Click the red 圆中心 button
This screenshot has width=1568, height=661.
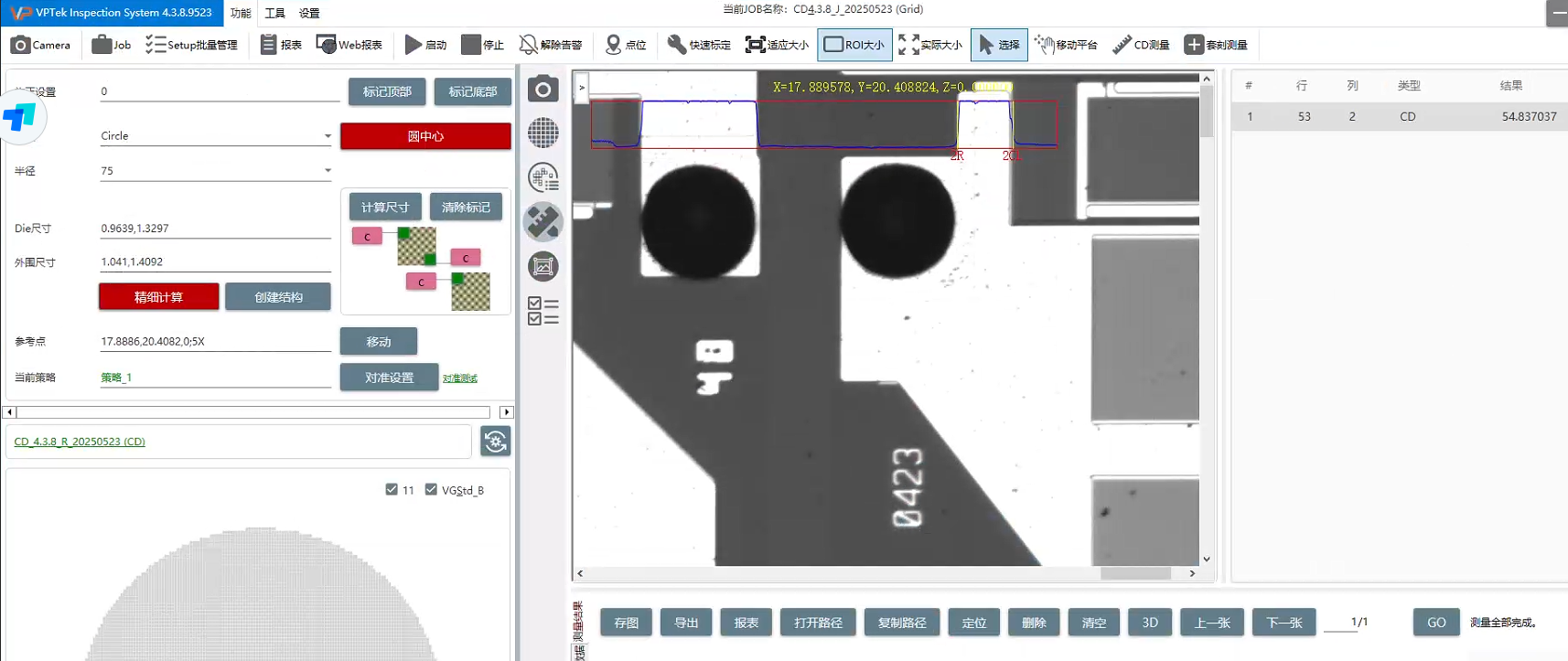pos(425,136)
